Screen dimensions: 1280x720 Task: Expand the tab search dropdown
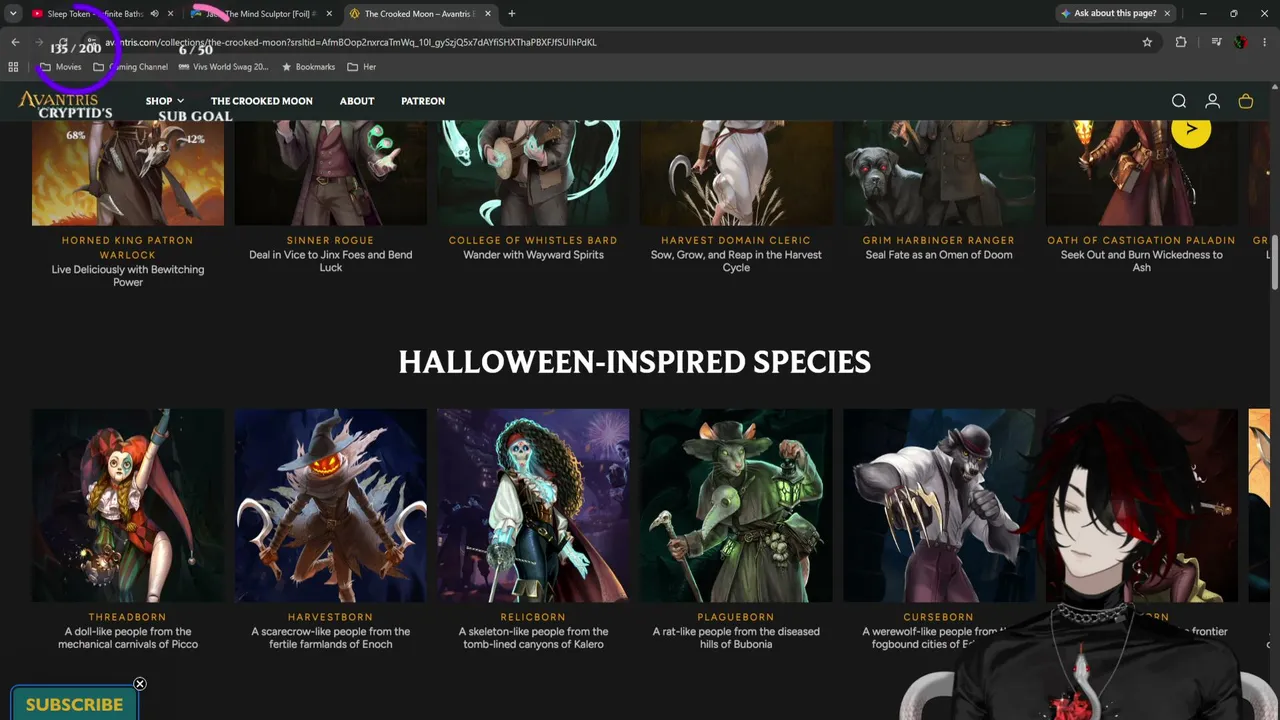point(13,14)
